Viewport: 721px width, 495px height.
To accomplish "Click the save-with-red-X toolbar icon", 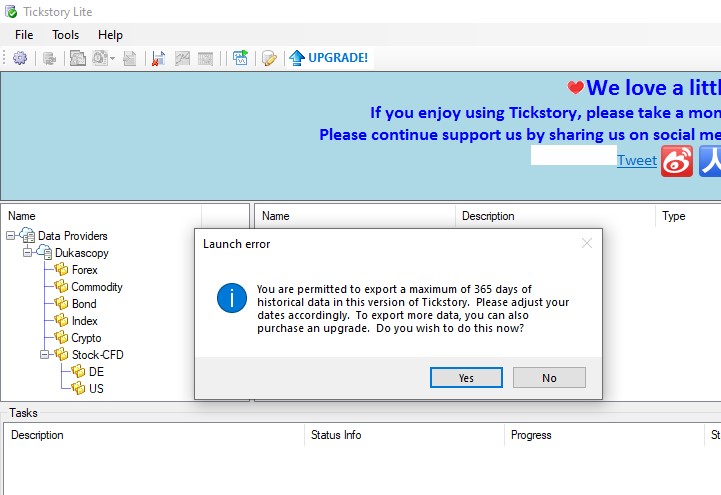I will [159, 58].
